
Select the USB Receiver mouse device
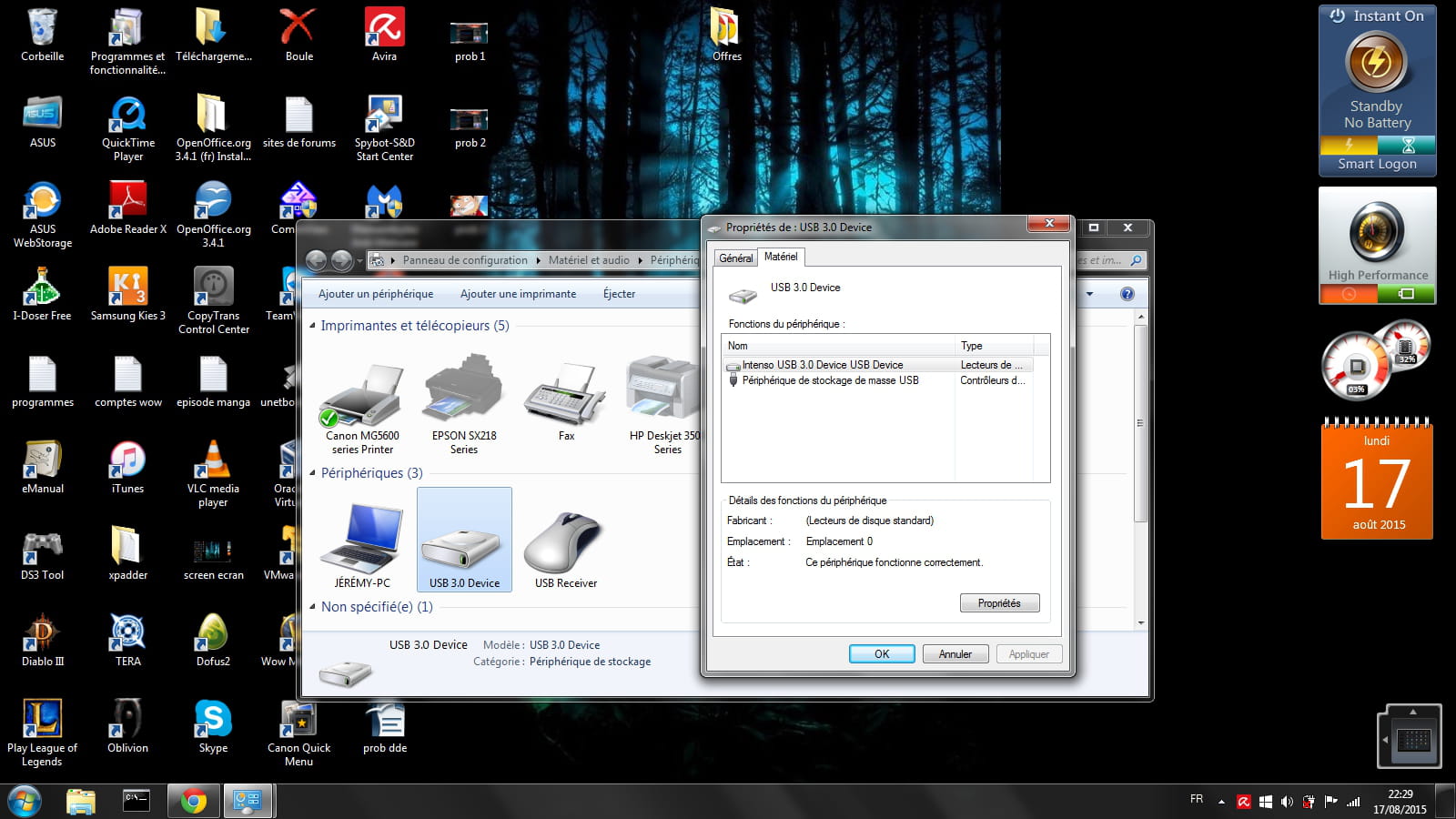(x=565, y=542)
